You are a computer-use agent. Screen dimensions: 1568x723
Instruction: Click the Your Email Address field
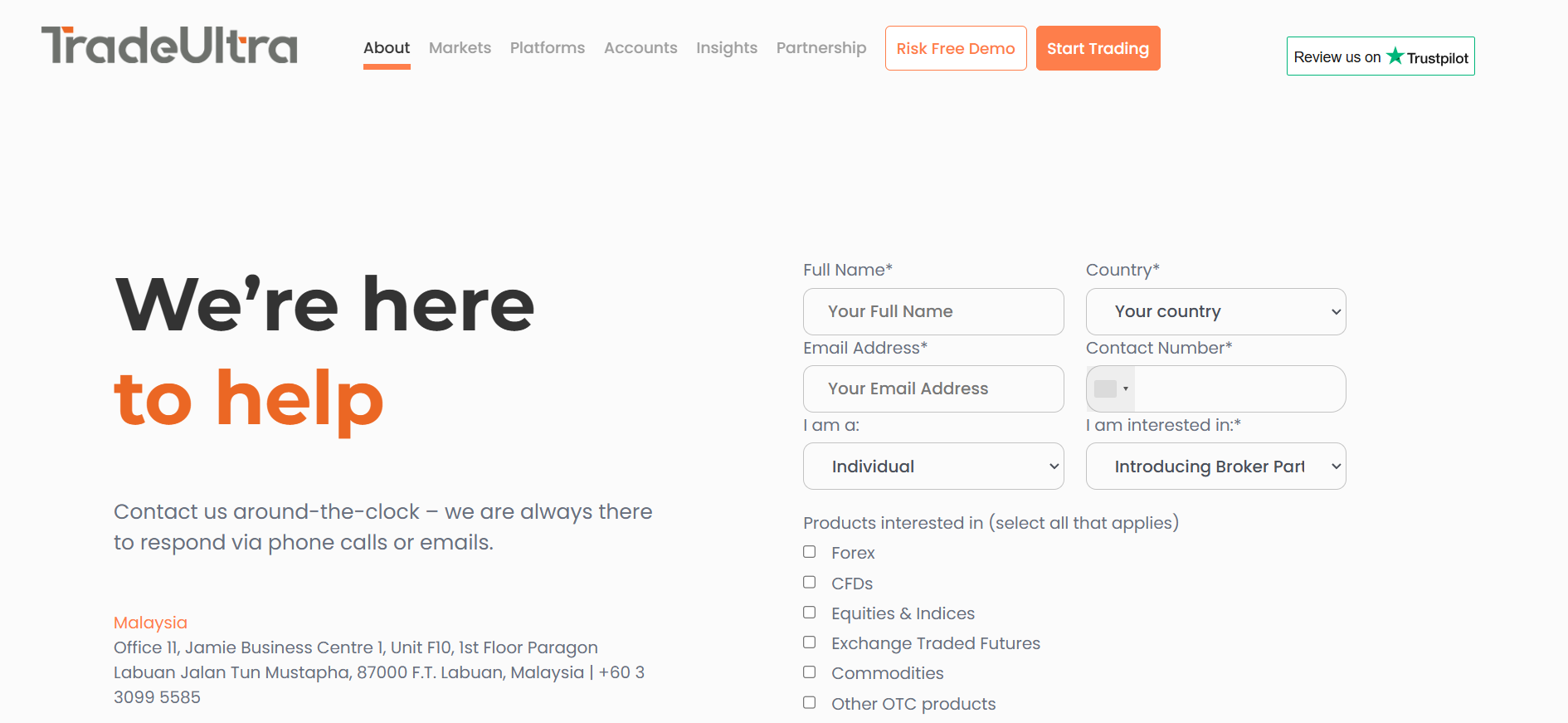pos(933,388)
